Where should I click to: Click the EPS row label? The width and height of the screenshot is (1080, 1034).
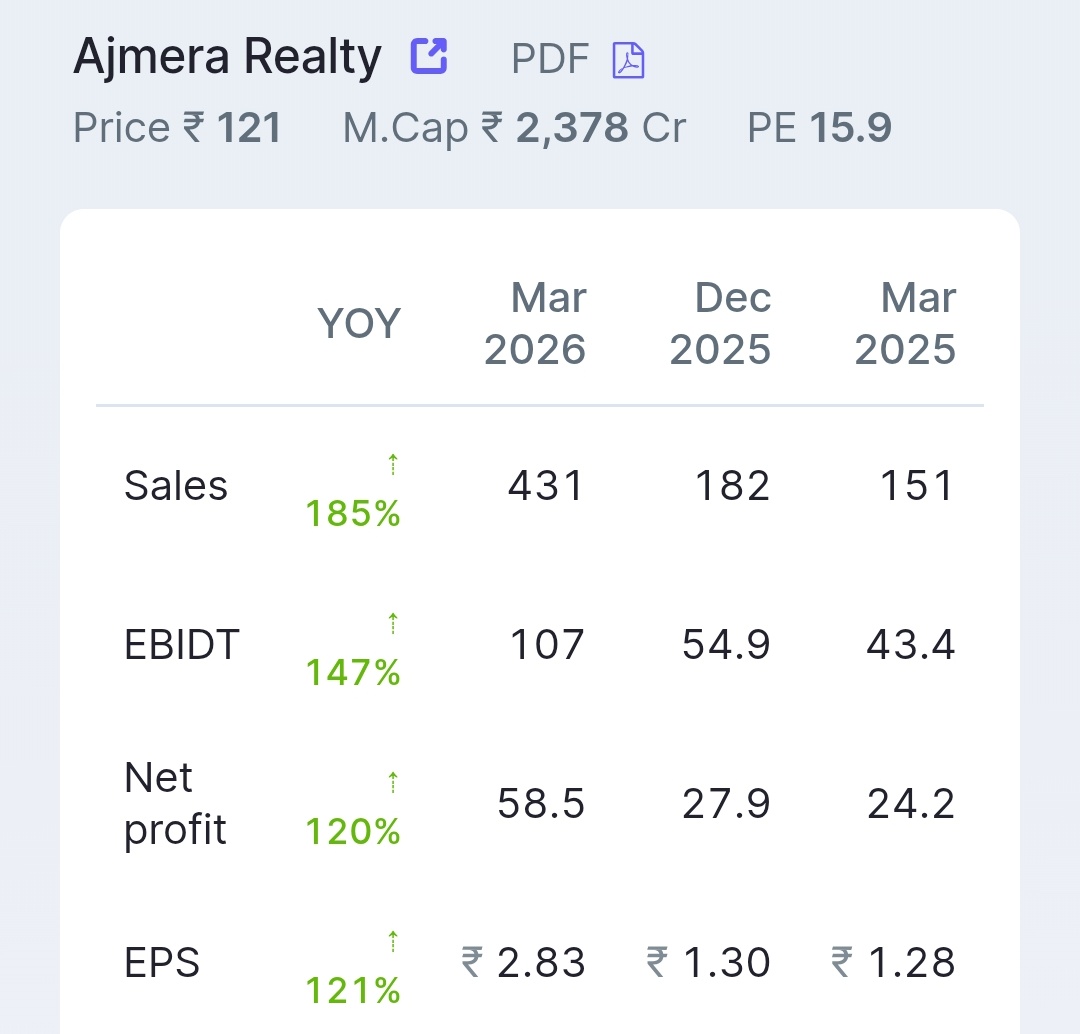(162, 962)
